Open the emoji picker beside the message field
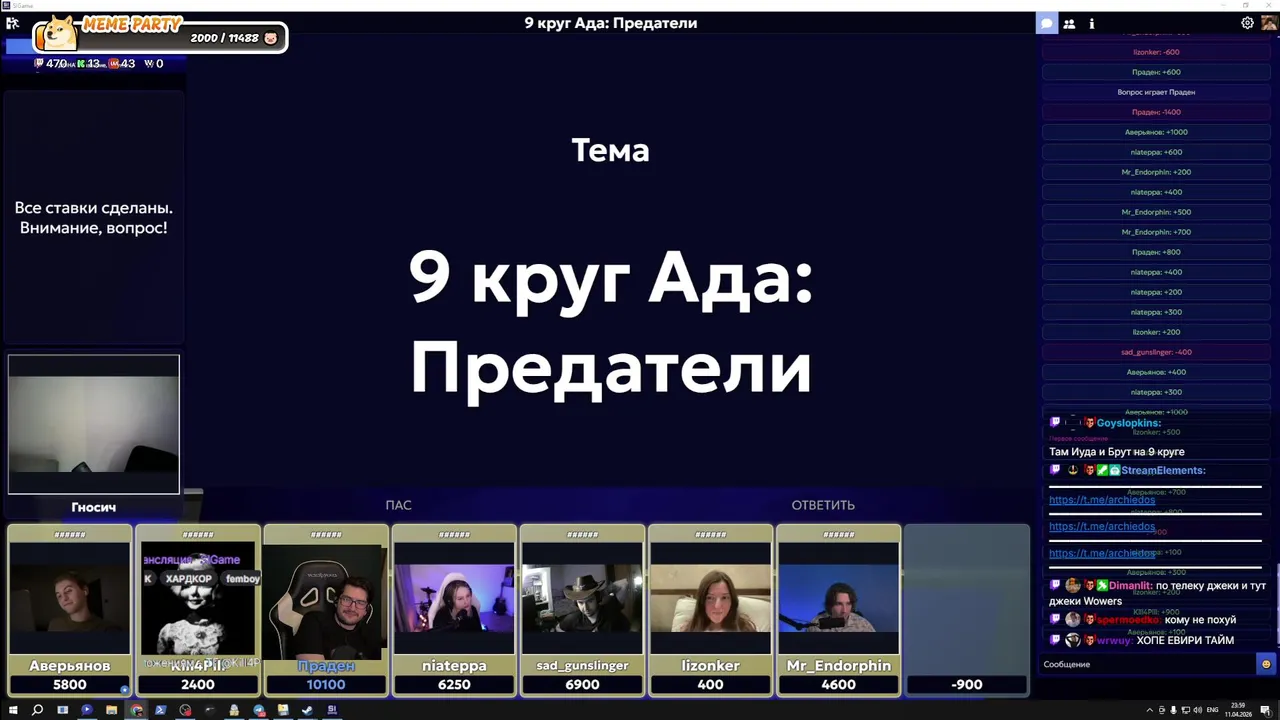Viewport: 1280px width, 720px height. (1266, 664)
